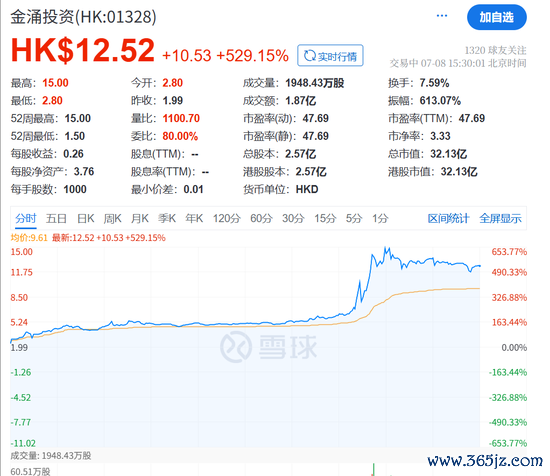Switch to the 月K monthly candlestick tab
The height and width of the screenshot is (476, 550).
pyautogui.click(x=140, y=218)
